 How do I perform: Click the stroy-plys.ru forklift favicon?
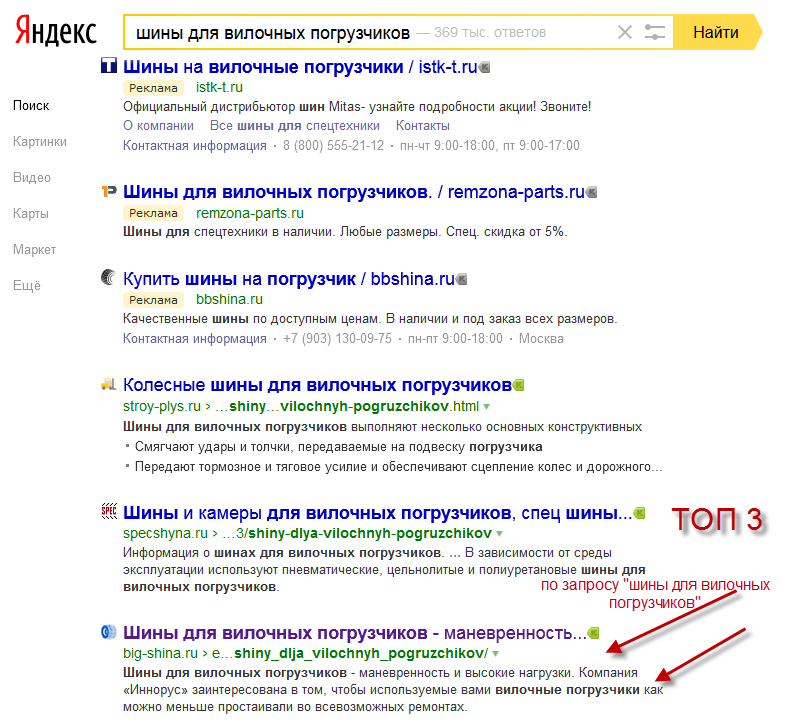click(x=109, y=384)
